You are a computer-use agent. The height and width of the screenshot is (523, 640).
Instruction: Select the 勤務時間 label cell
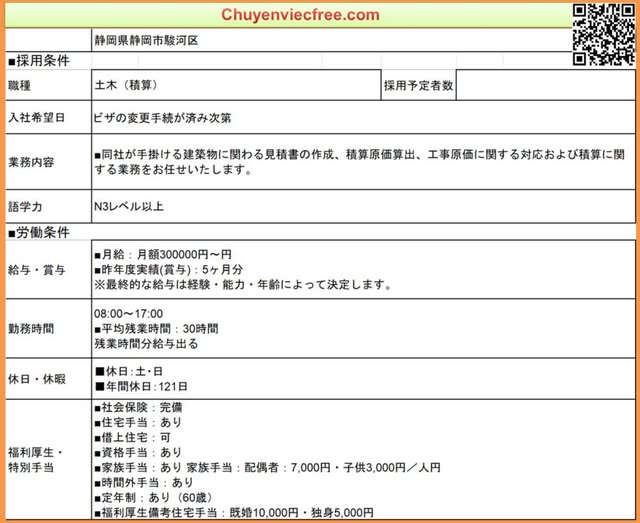pyautogui.click(x=31, y=328)
